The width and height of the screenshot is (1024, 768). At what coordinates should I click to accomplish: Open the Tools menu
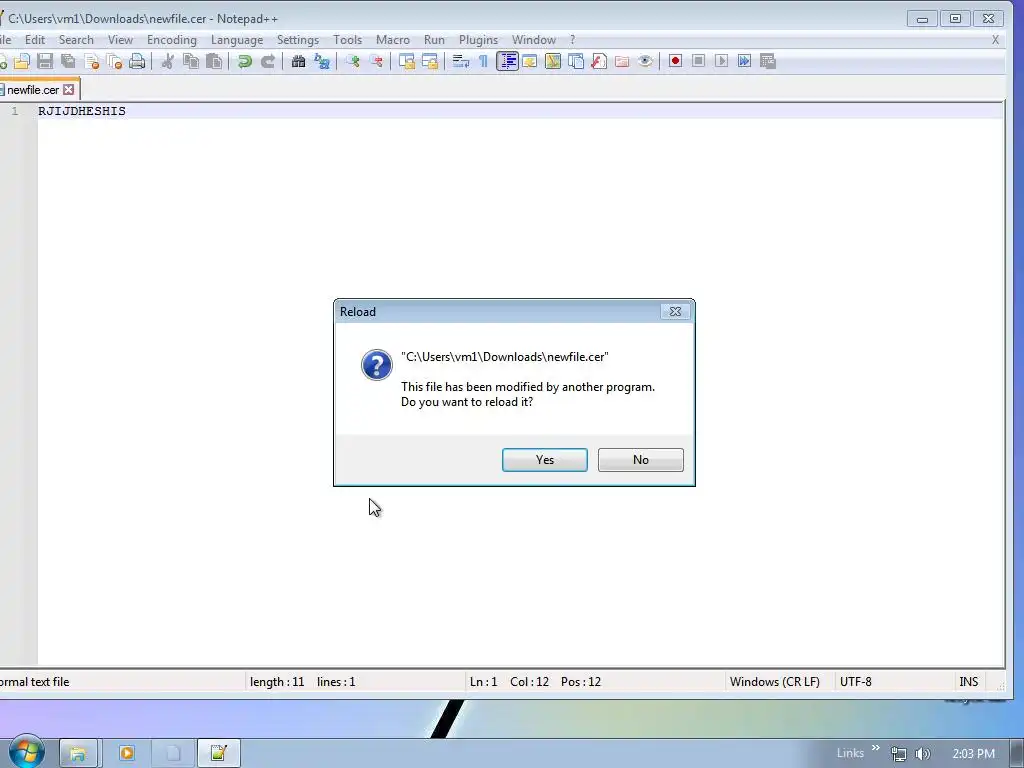(x=347, y=40)
